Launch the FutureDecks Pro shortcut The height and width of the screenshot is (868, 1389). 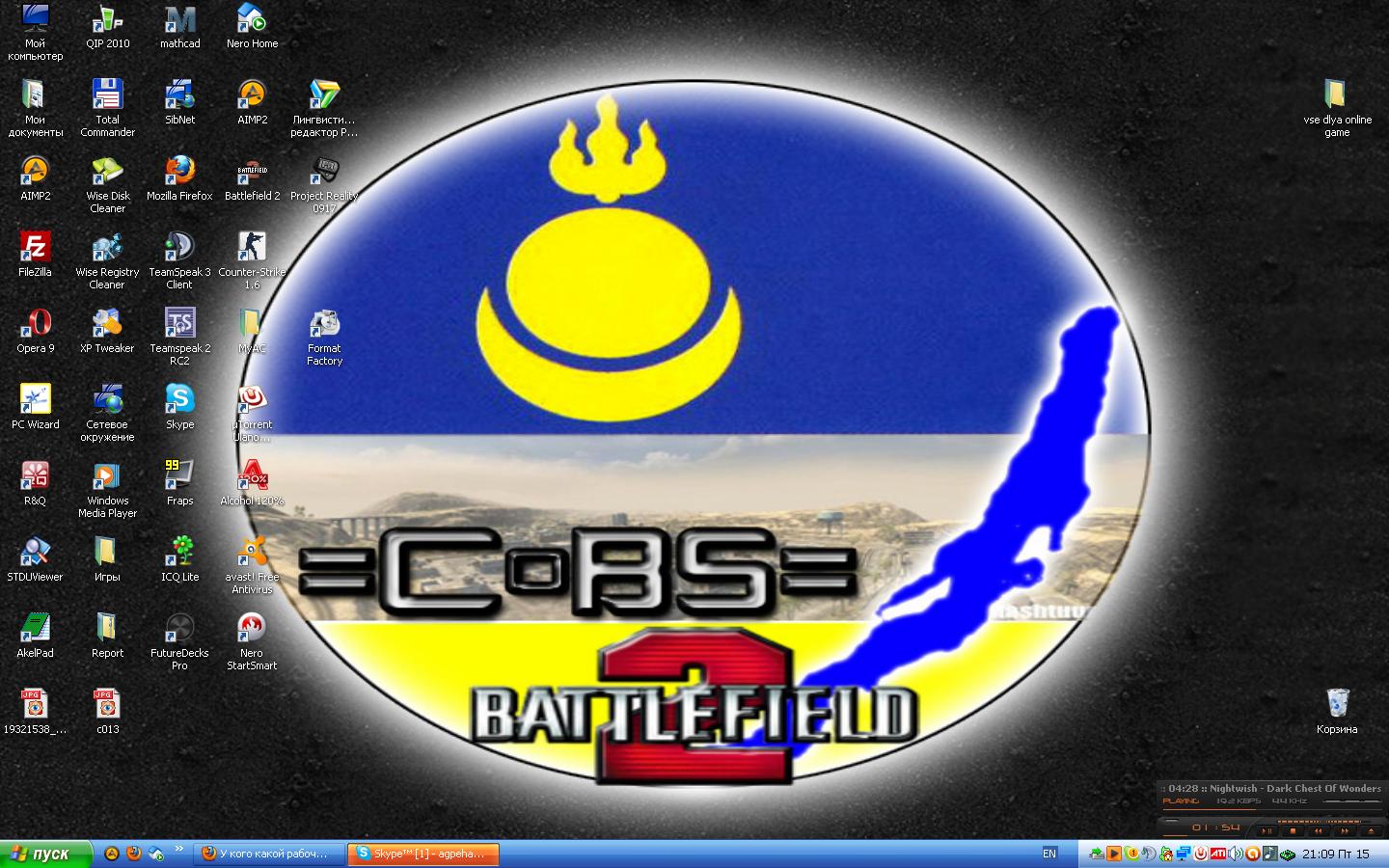179,641
